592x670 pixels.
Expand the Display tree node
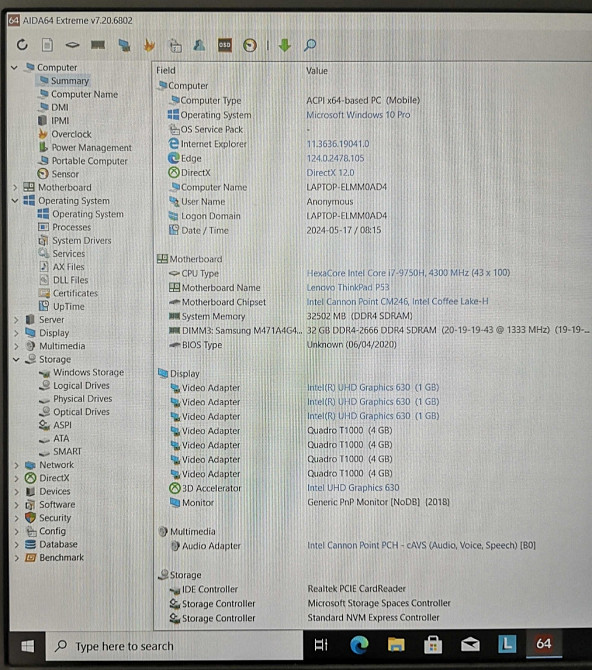(16, 333)
